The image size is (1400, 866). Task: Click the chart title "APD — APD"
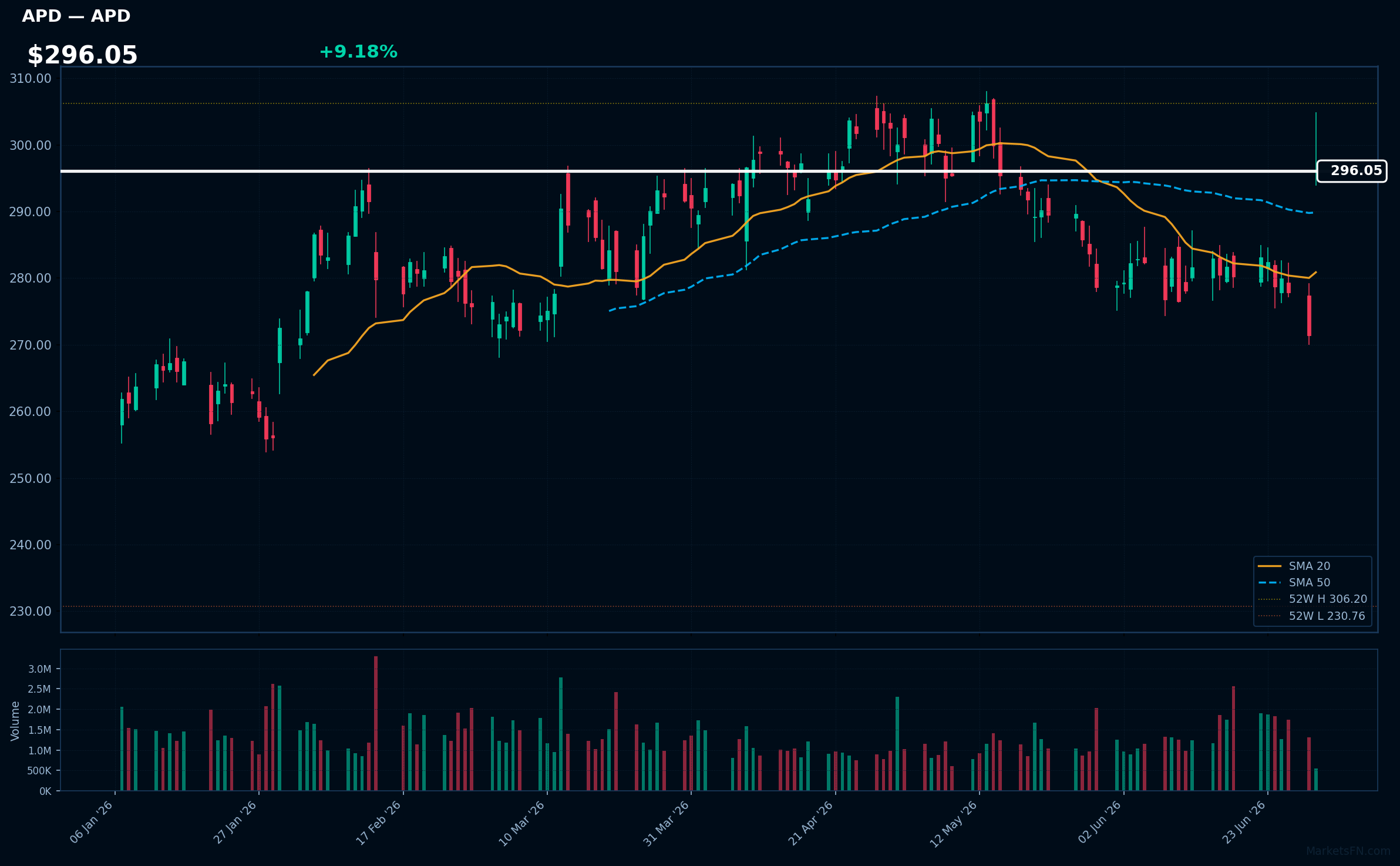click(x=76, y=16)
